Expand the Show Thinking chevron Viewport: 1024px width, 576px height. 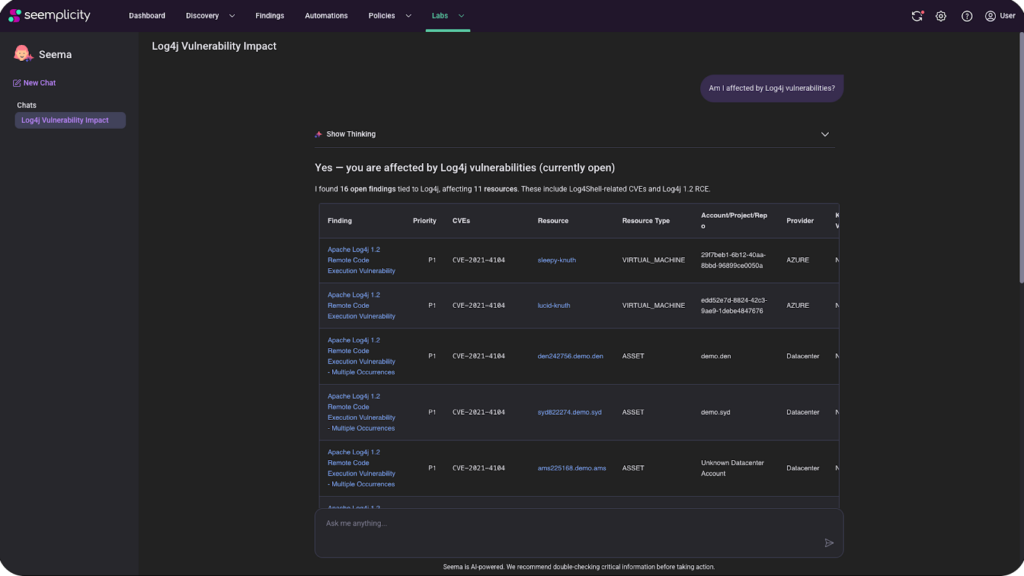pyautogui.click(x=825, y=135)
